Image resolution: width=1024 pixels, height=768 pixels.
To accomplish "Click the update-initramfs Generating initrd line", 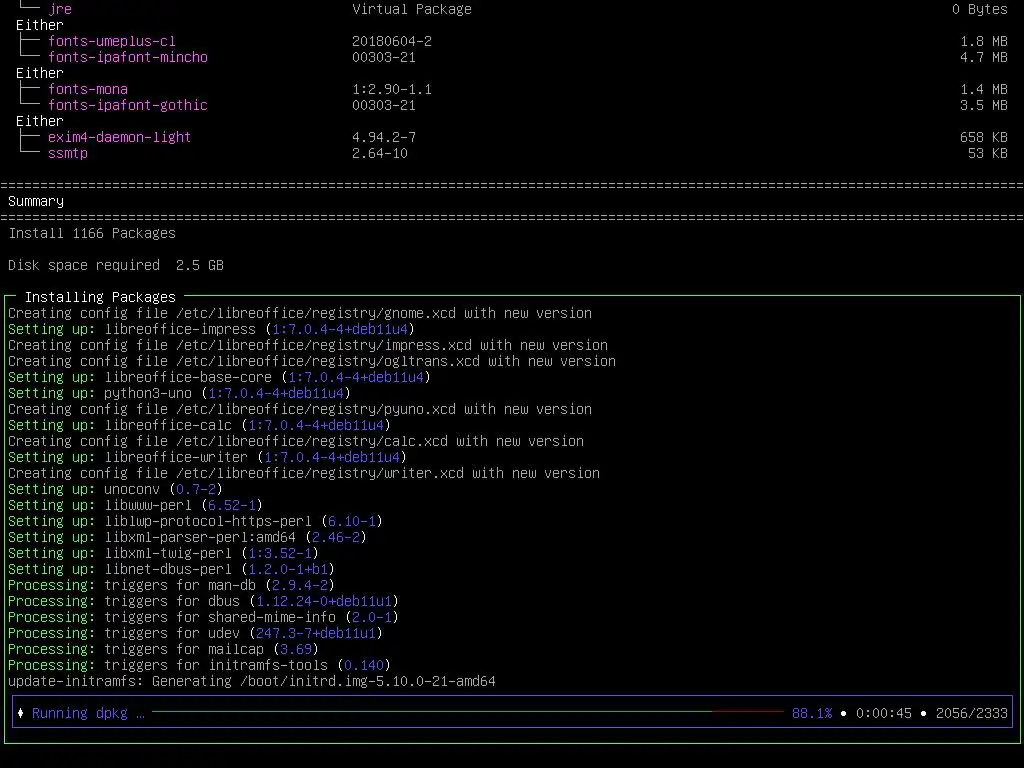I will [251, 681].
